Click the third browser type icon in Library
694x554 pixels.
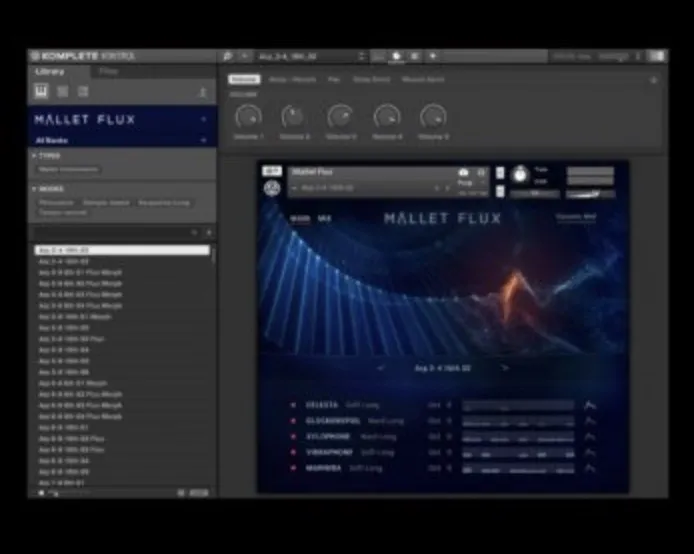pos(83,92)
